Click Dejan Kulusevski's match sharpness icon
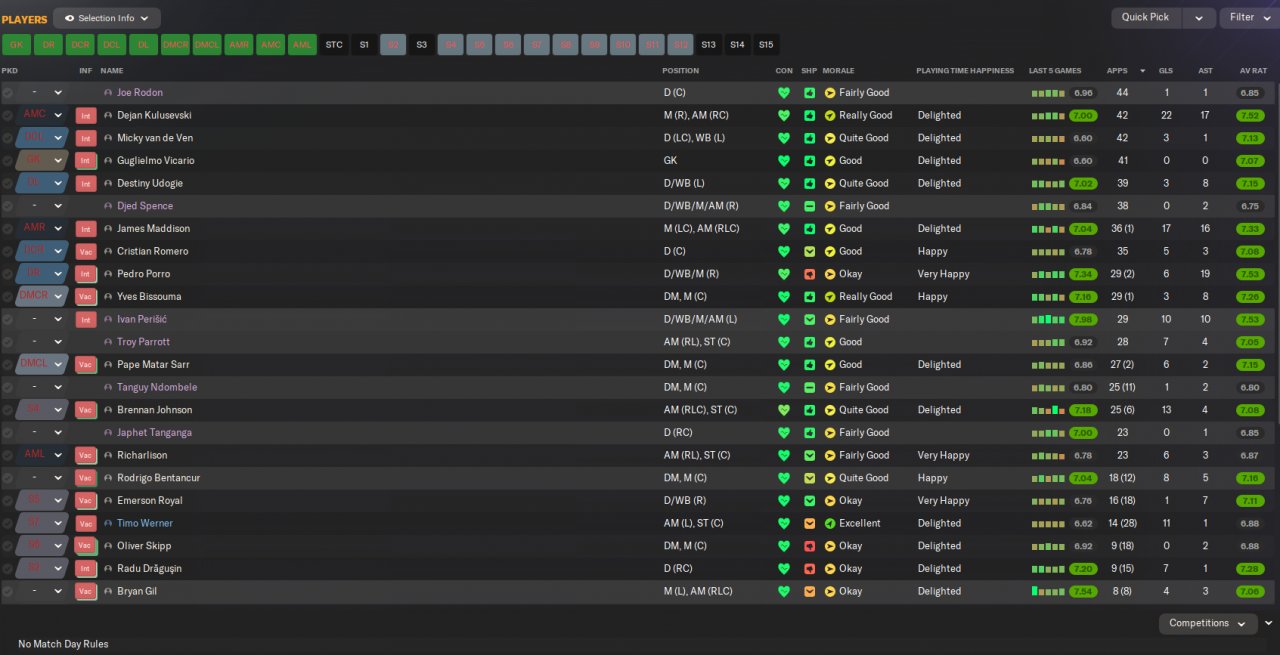 [x=809, y=115]
